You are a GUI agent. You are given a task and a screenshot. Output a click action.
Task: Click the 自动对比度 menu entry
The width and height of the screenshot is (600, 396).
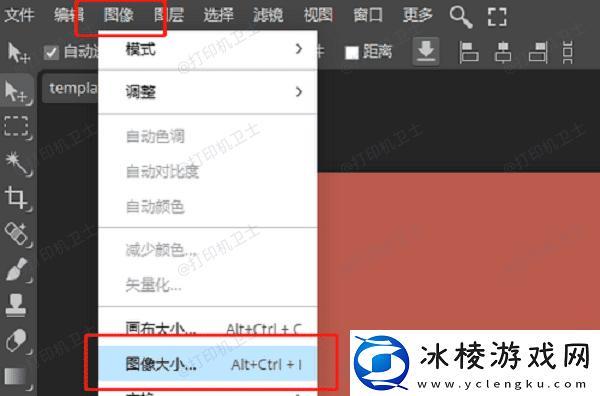[x=208, y=171]
